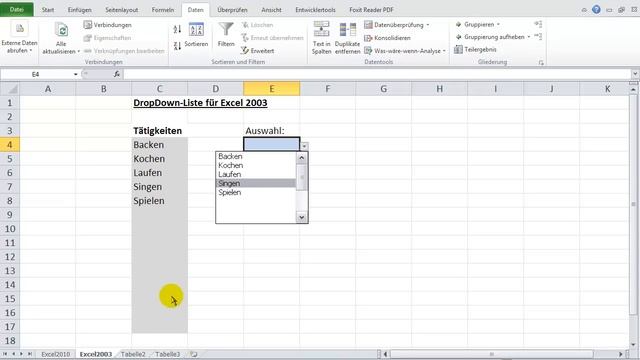The width and height of the screenshot is (640, 360).
Task: Switch to the Formeln tab
Action: [163, 10]
